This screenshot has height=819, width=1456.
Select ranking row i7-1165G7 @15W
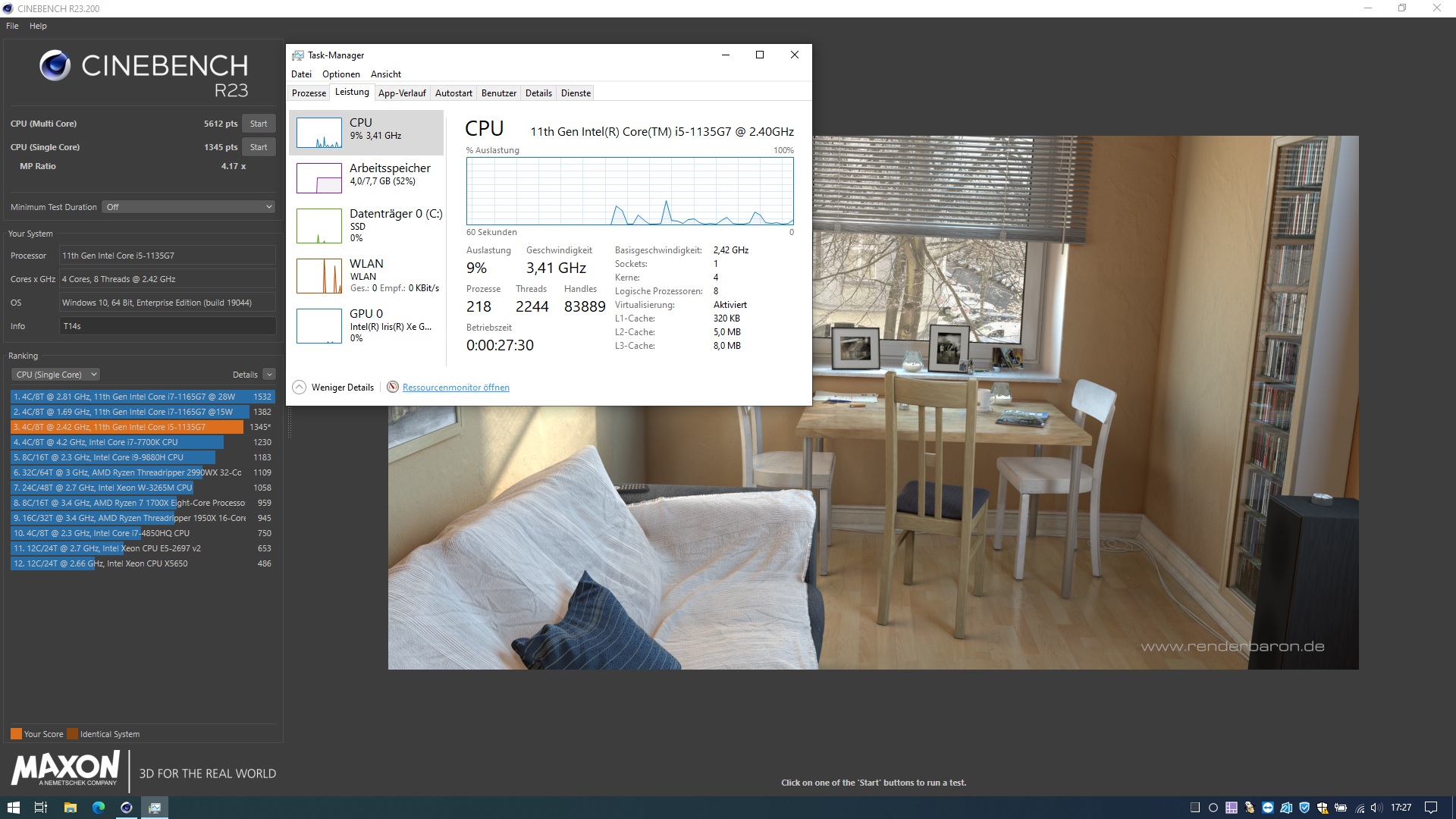(142, 412)
